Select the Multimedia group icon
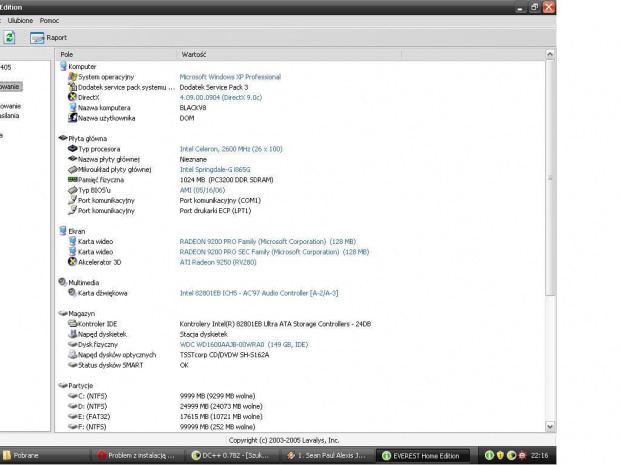620x465 pixels. (x=63, y=282)
